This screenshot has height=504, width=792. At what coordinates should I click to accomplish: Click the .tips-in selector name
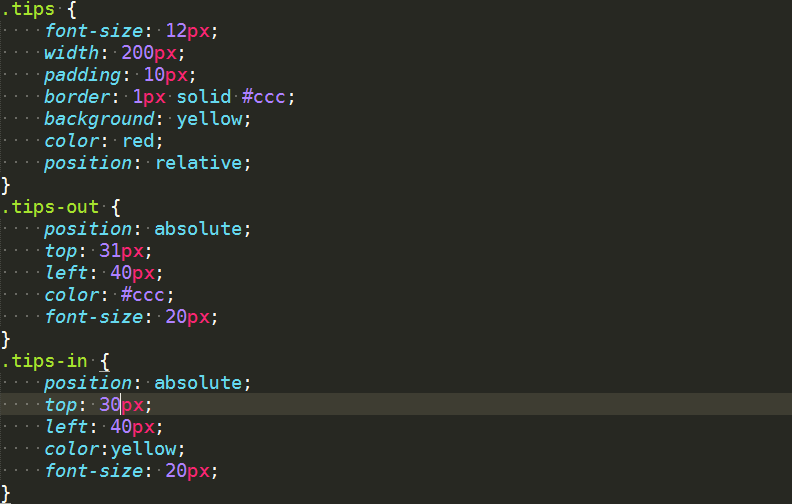[45, 361]
